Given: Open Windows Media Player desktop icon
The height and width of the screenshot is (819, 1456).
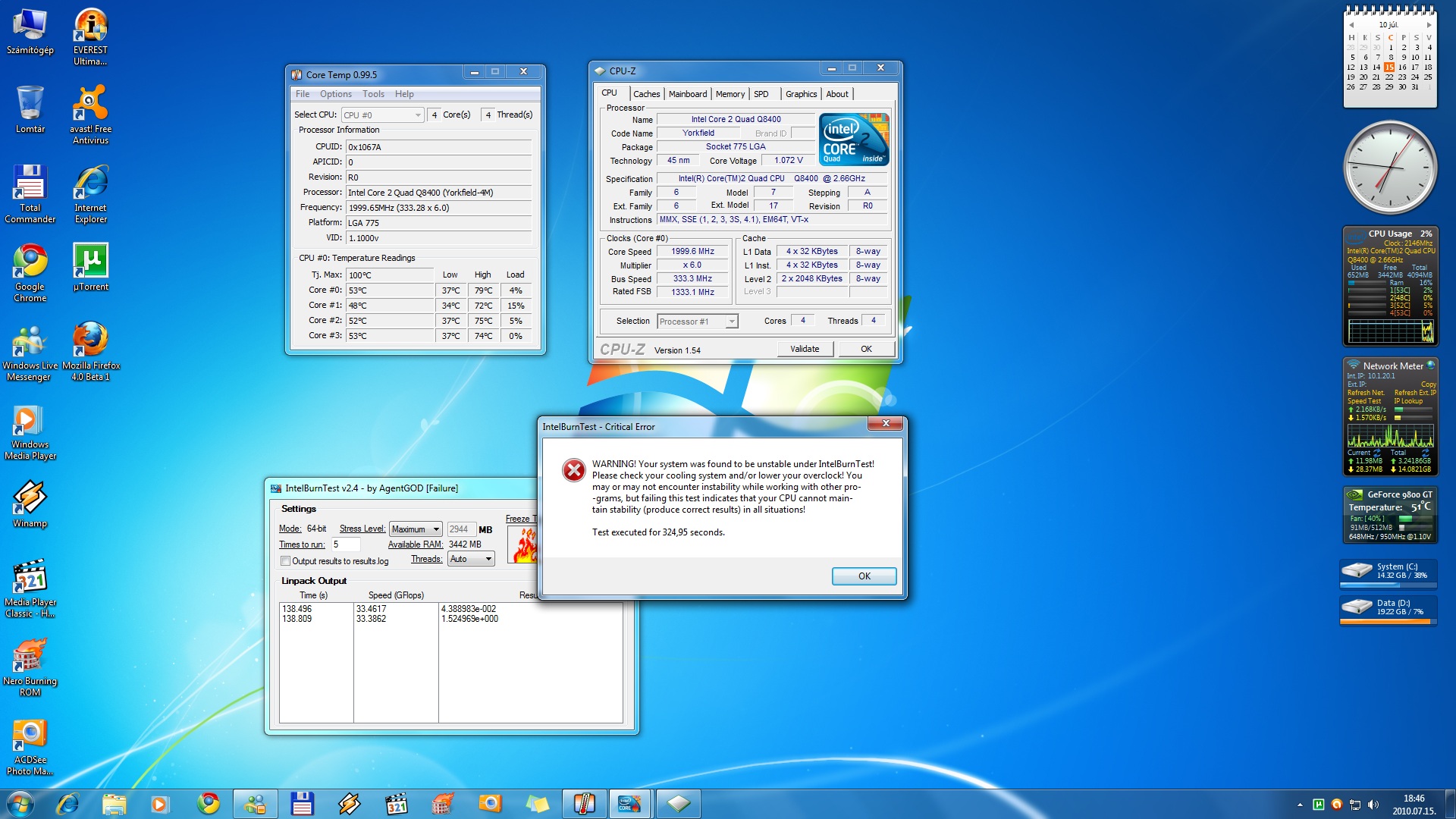Looking at the screenshot, I should click(x=30, y=431).
